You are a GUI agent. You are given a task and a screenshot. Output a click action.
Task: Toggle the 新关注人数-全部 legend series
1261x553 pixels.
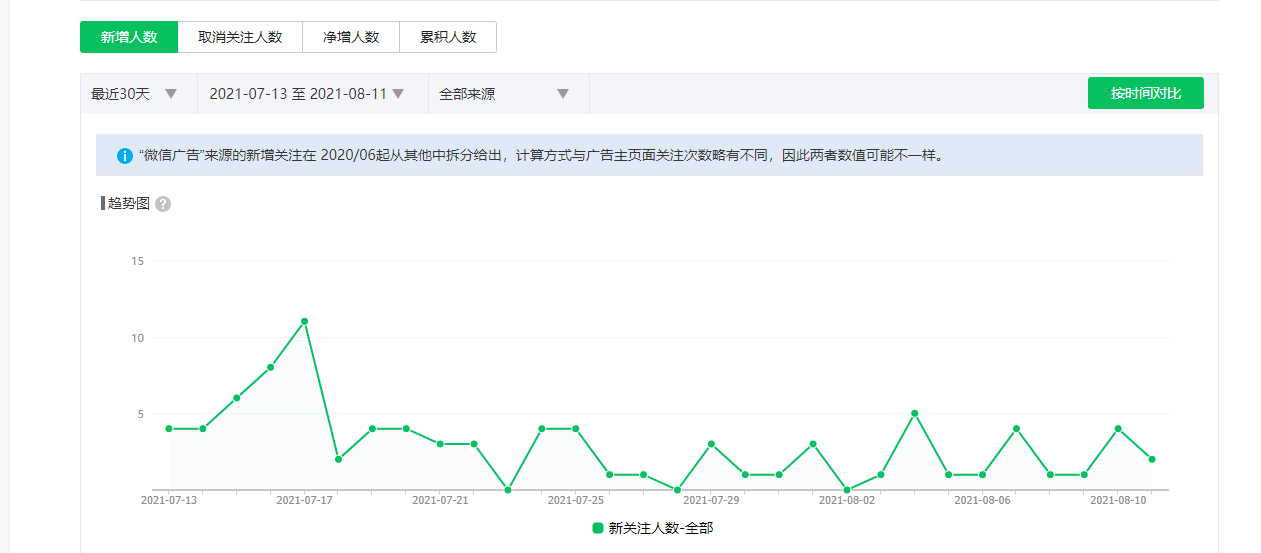point(652,528)
